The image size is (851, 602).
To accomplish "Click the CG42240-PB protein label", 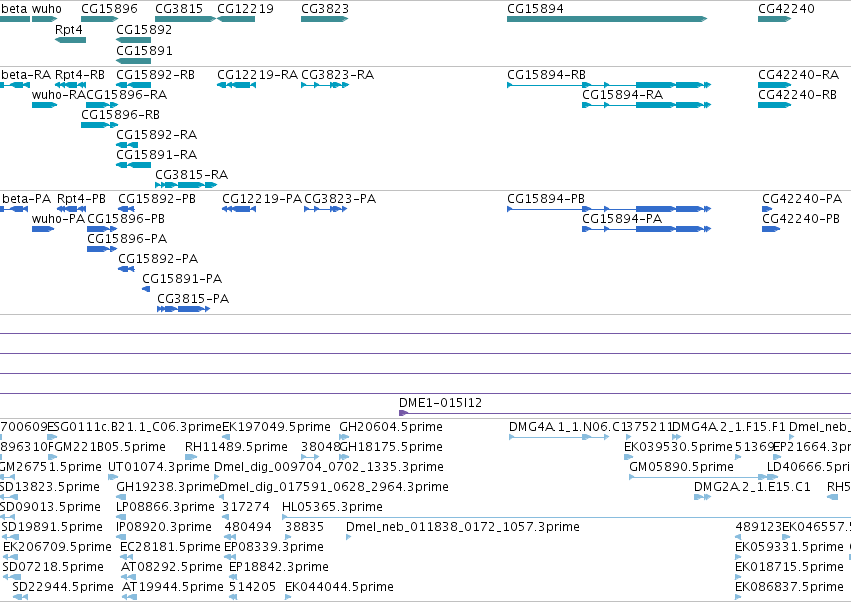I will 801,219.
